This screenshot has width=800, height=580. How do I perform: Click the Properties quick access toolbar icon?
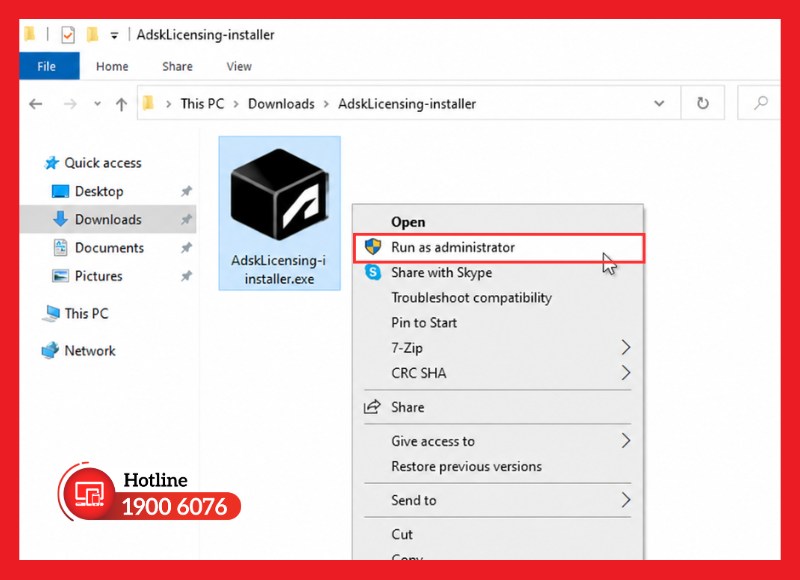click(x=67, y=35)
